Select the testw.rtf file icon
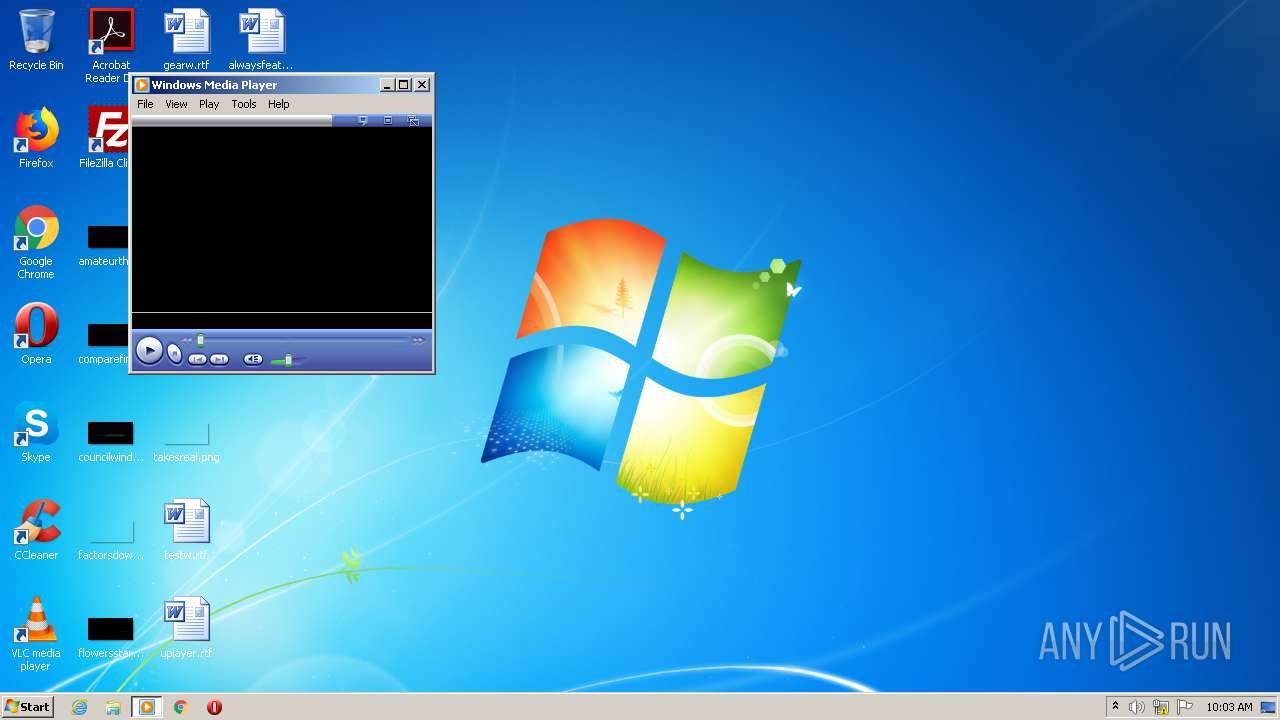 tap(187, 530)
